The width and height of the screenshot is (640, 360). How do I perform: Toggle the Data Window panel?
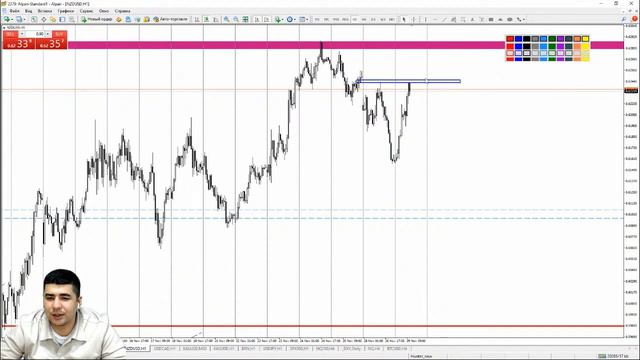[x=44, y=19]
